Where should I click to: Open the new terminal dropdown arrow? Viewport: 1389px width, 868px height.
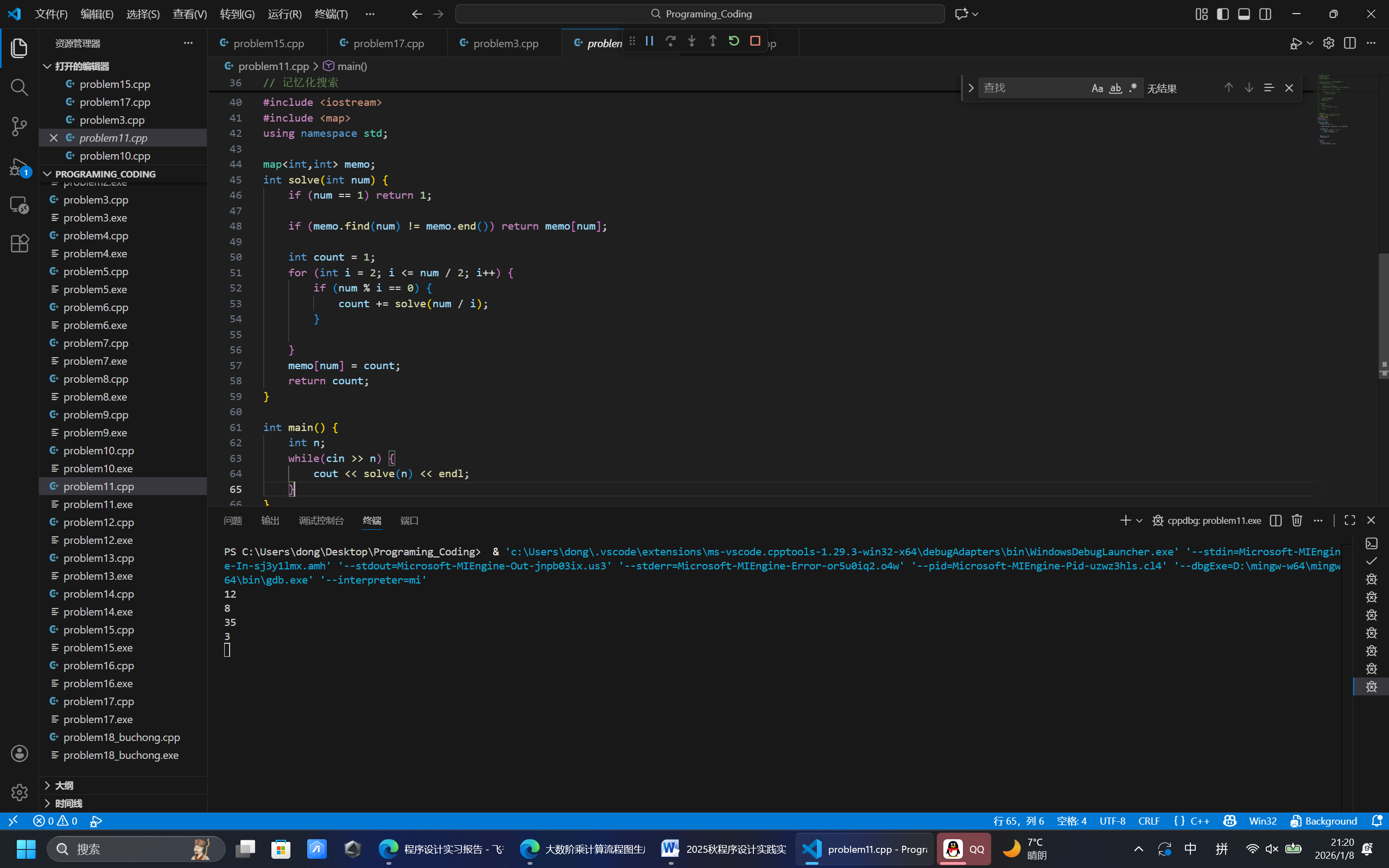point(1139,521)
